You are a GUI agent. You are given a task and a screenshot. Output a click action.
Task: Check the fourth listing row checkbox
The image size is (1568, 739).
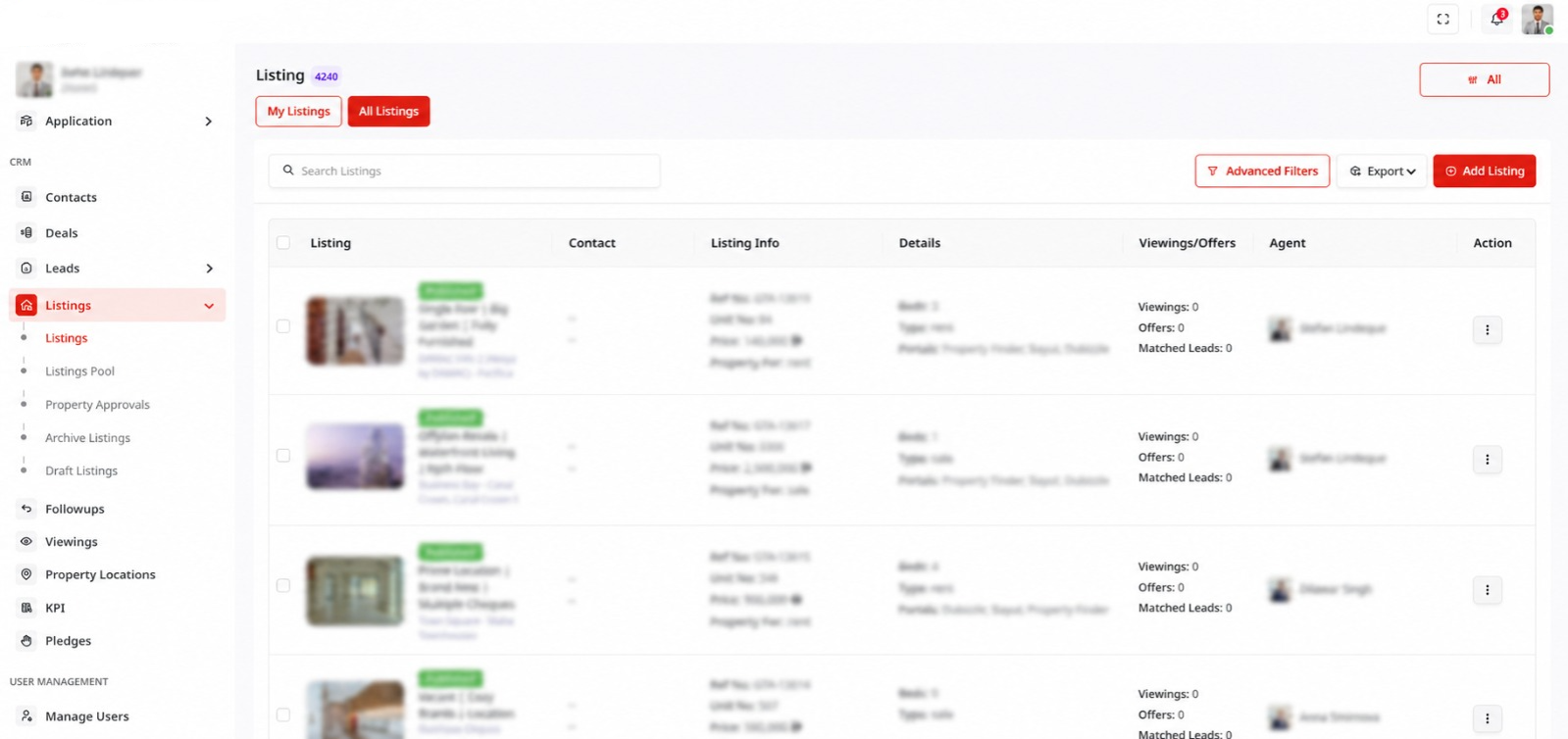tap(283, 715)
